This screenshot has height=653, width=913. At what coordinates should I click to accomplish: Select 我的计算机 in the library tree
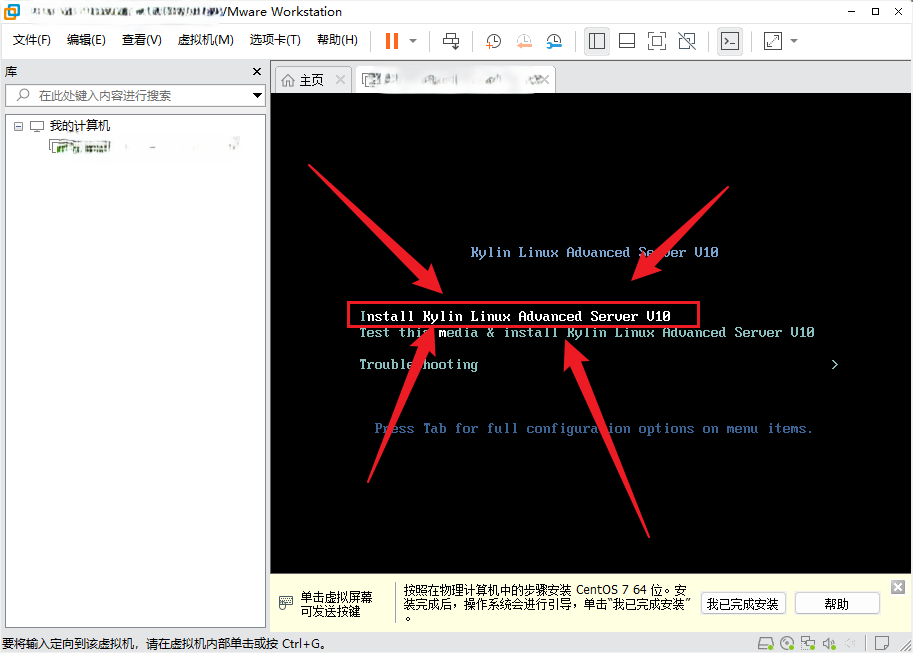80,126
